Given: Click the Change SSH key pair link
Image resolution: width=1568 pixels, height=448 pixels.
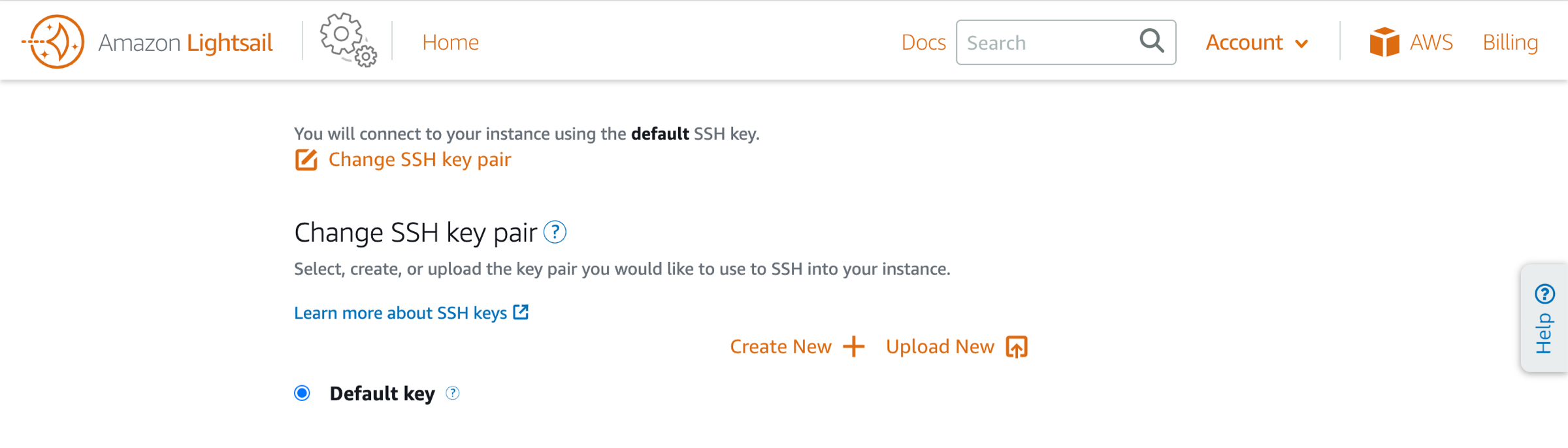Looking at the screenshot, I should tap(419, 159).
